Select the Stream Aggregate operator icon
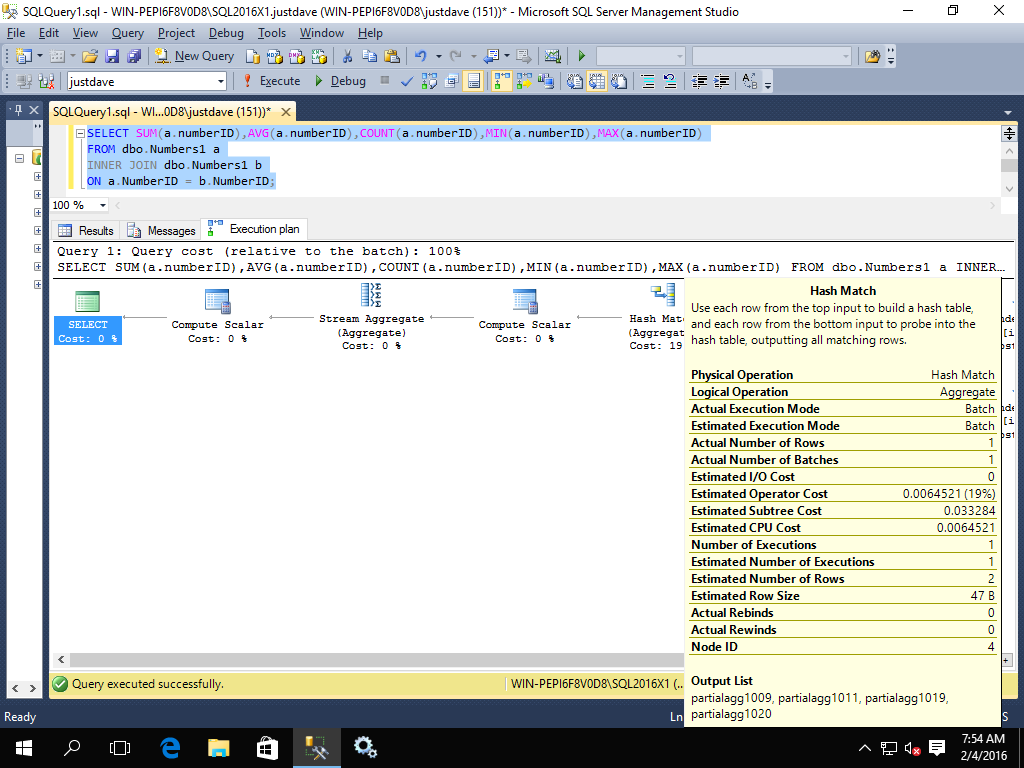Viewport: 1024px width, 768px height. coord(371,295)
